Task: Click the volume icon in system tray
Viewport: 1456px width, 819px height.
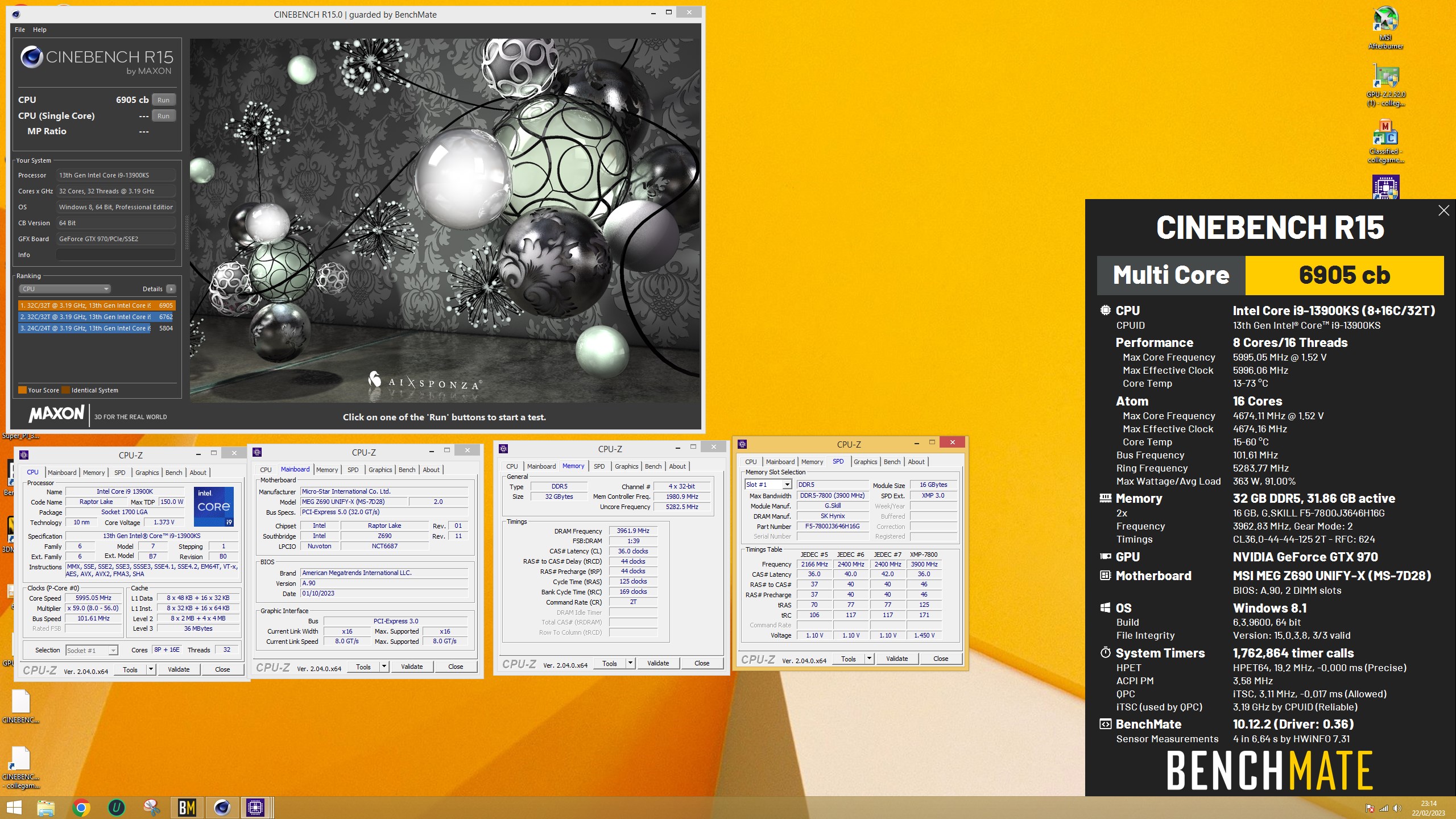Action: pos(1397,808)
